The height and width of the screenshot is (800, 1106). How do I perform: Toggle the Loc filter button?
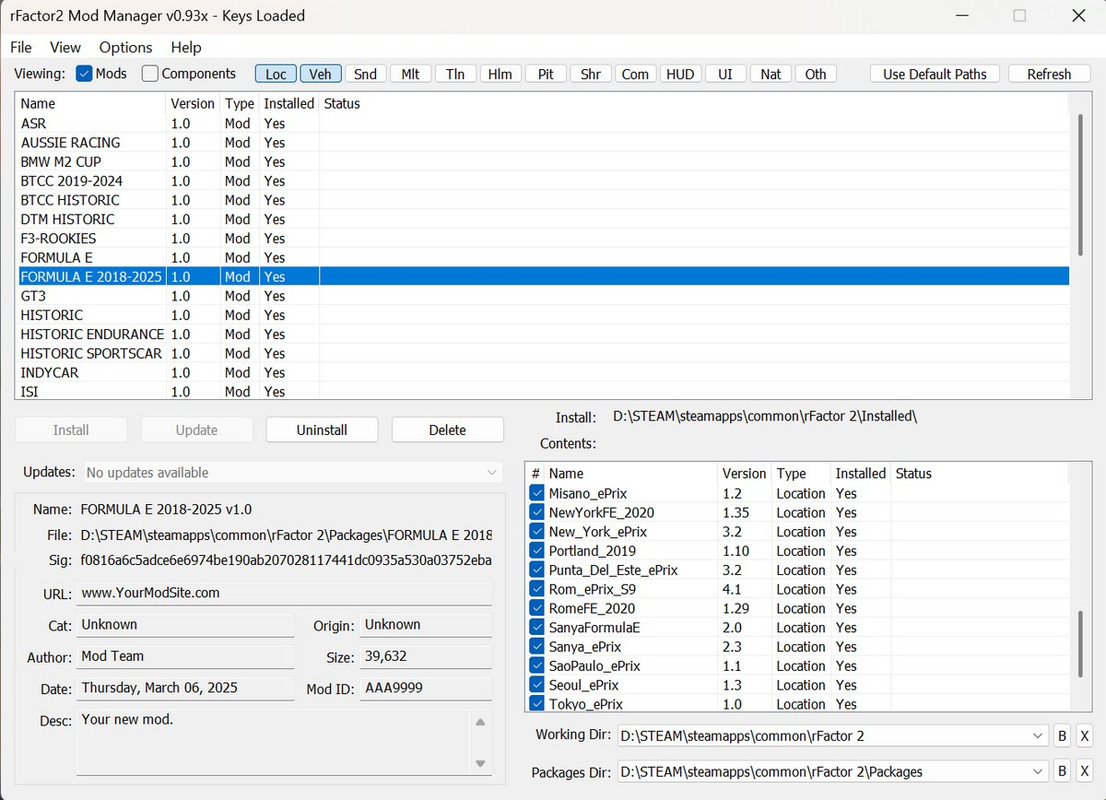pos(276,74)
